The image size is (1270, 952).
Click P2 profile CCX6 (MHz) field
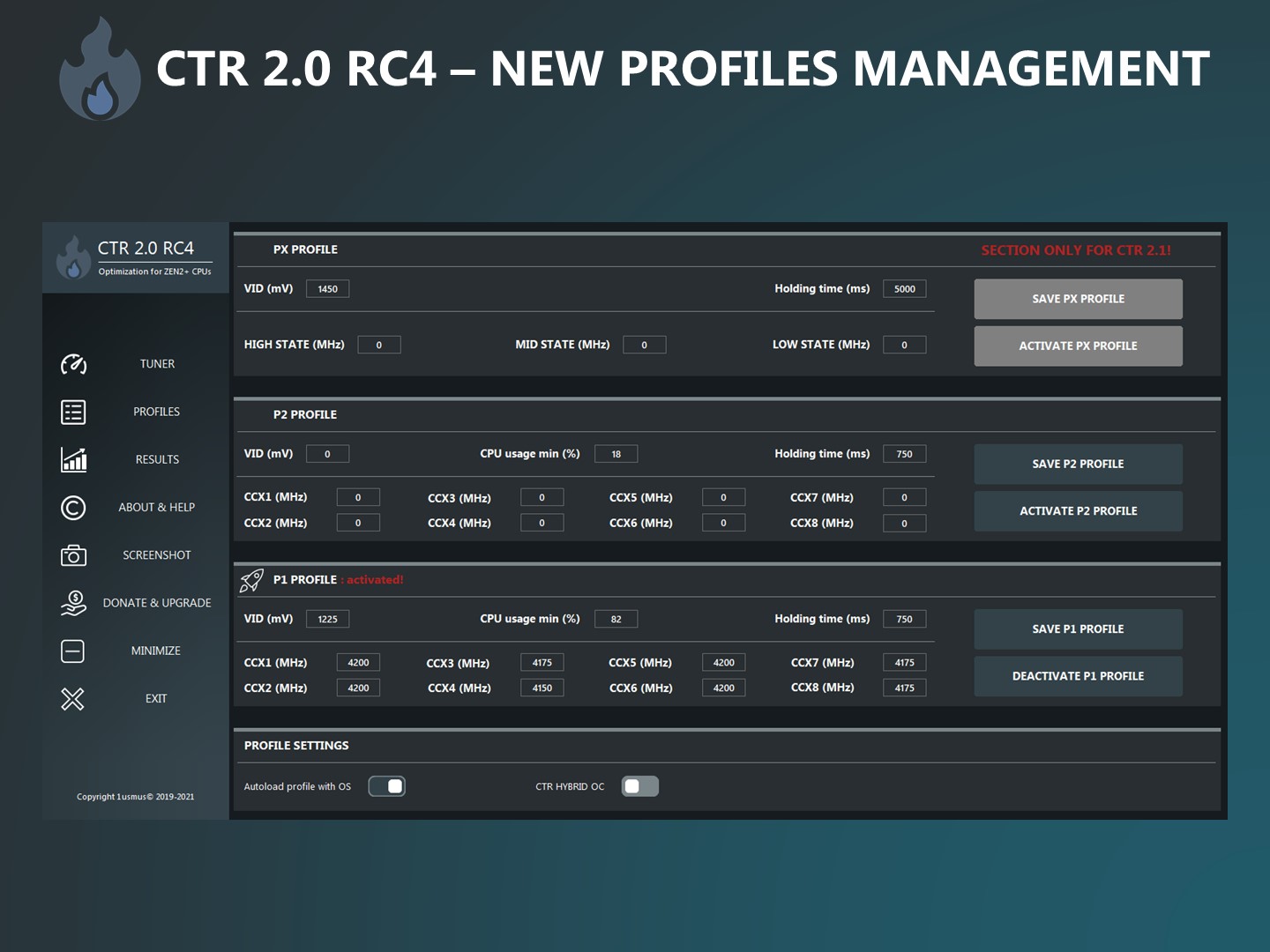[x=723, y=523]
